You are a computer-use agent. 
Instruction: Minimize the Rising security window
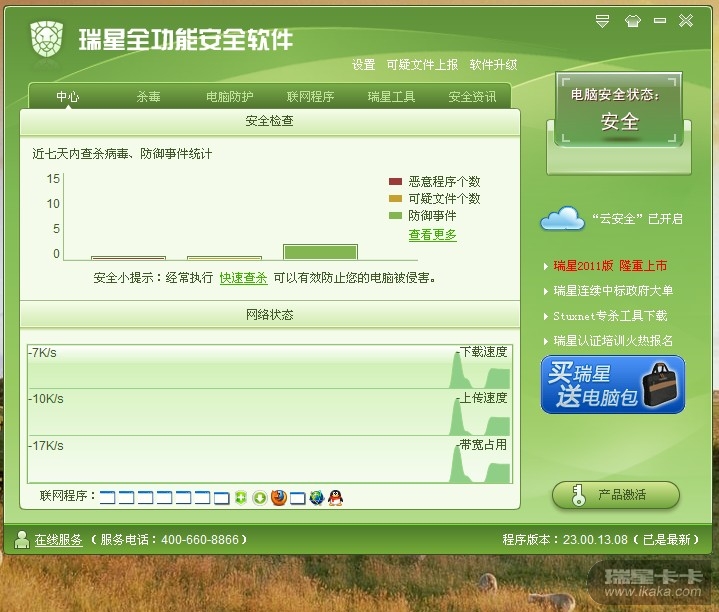point(660,21)
